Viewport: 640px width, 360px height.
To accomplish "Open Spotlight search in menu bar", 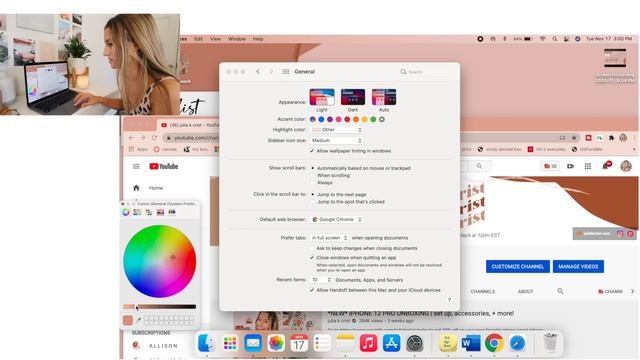I will (554, 39).
